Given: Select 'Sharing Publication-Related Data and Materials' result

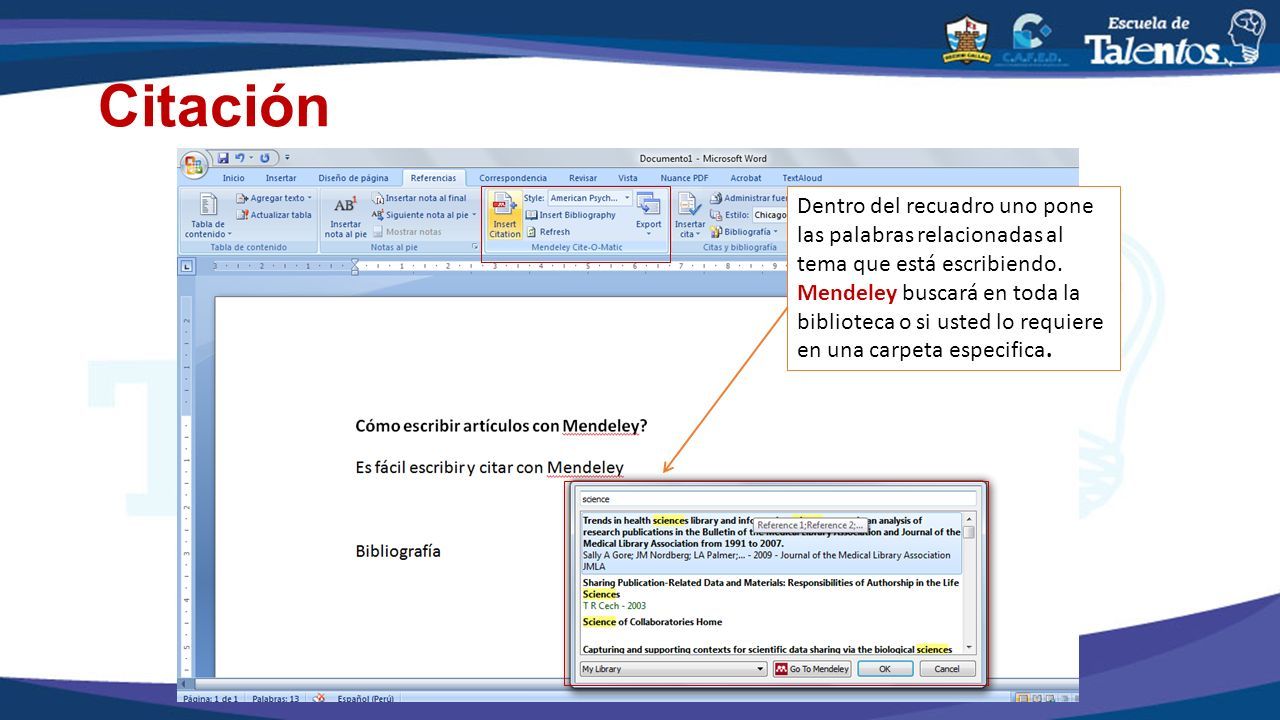Looking at the screenshot, I should [x=771, y=594].
